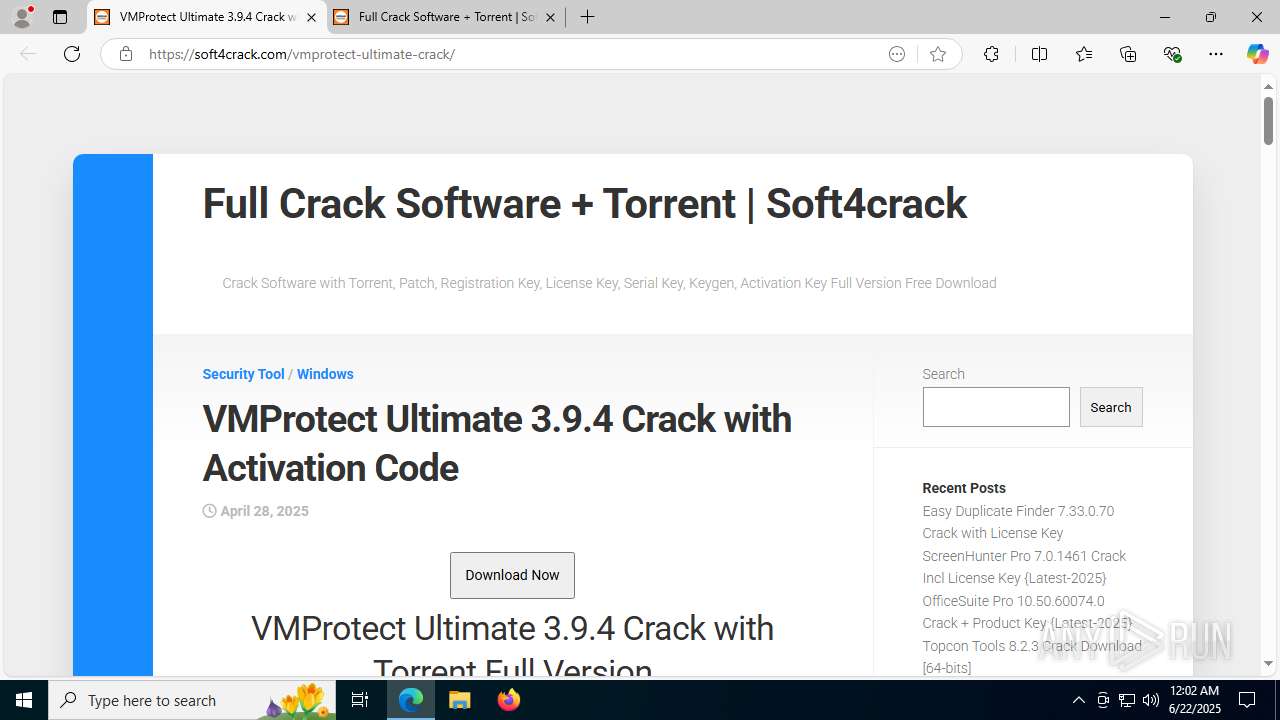
Task: Open the Windows category link
Action: [x=325, y=374]
